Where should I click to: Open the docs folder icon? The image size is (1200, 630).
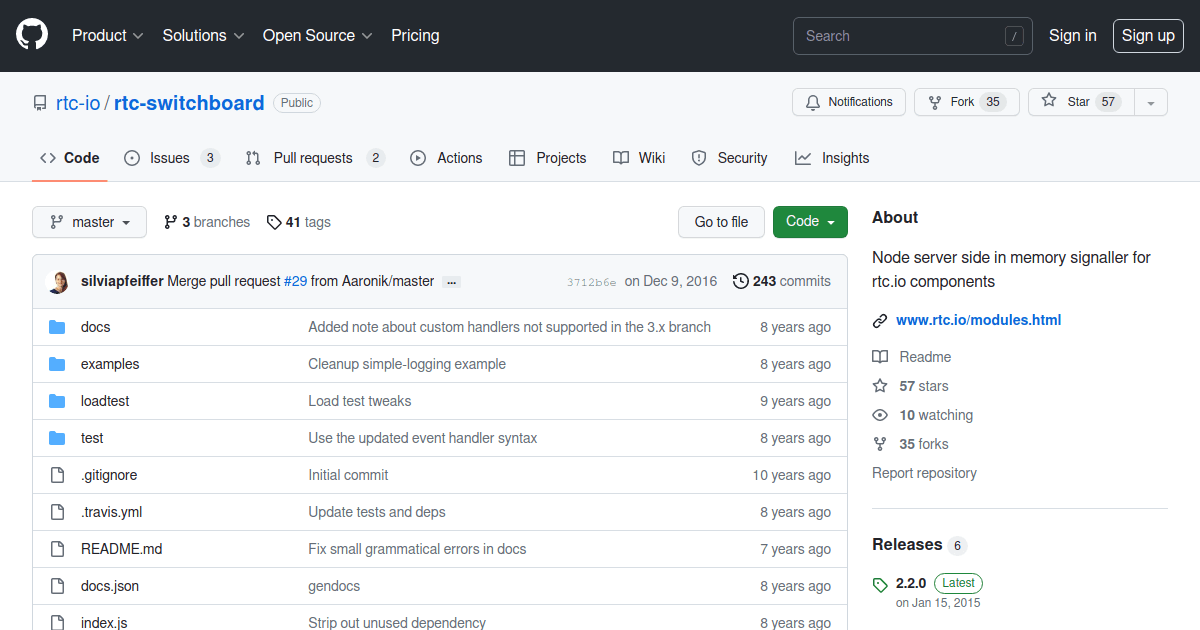click(57, 326)
